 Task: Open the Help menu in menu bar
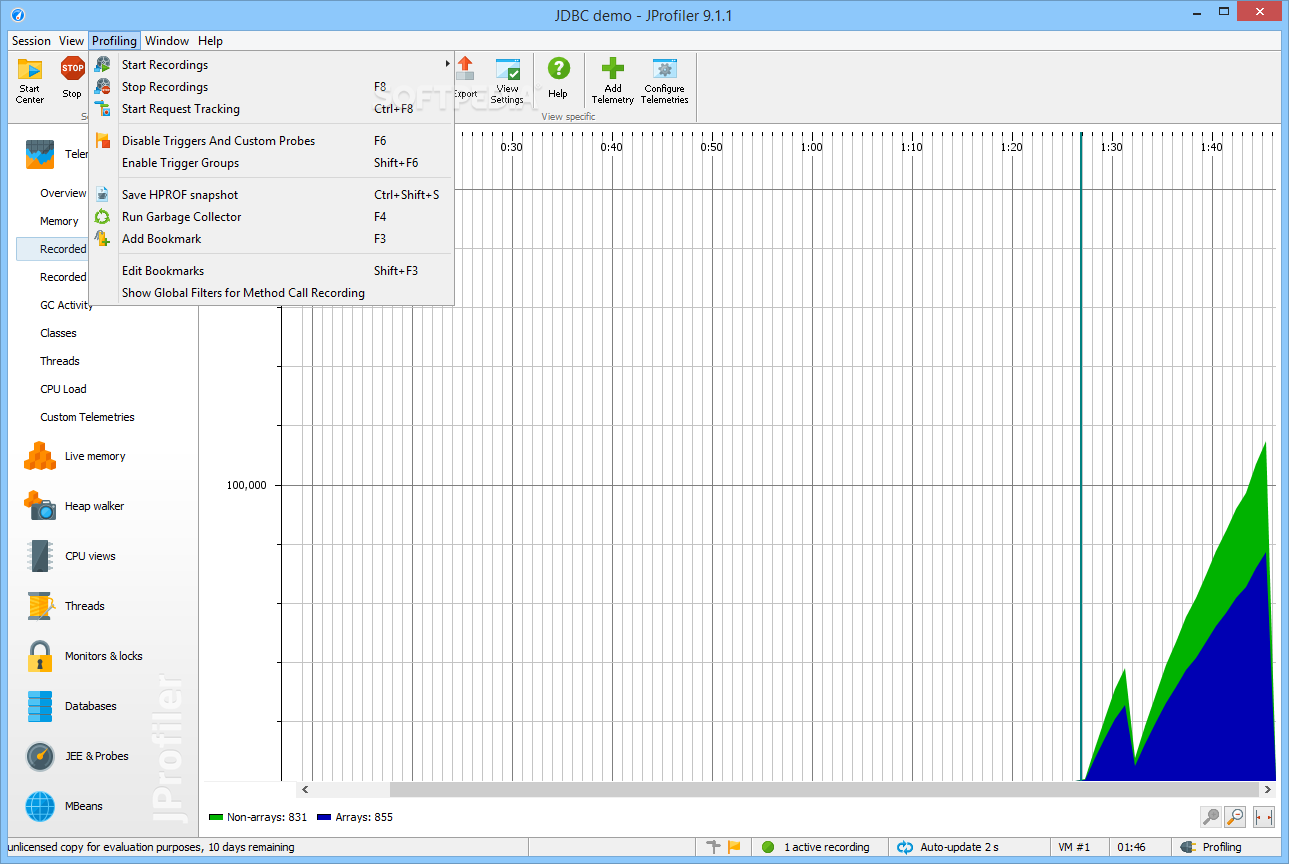pyautogui.click(x=210, y=41)
